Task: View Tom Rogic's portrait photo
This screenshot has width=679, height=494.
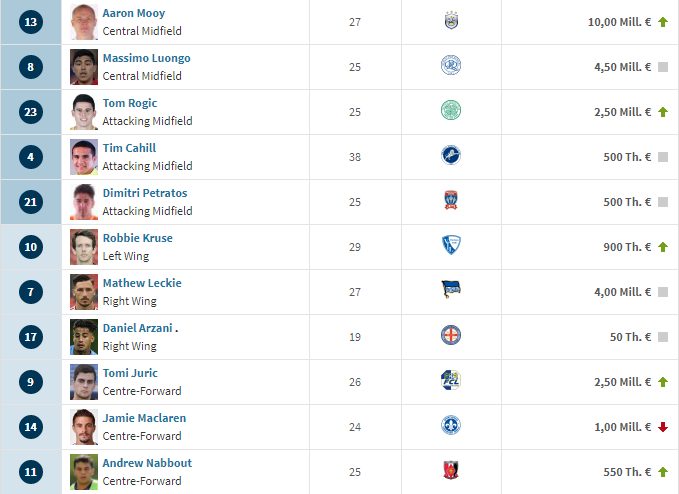Action: point(84,112)
